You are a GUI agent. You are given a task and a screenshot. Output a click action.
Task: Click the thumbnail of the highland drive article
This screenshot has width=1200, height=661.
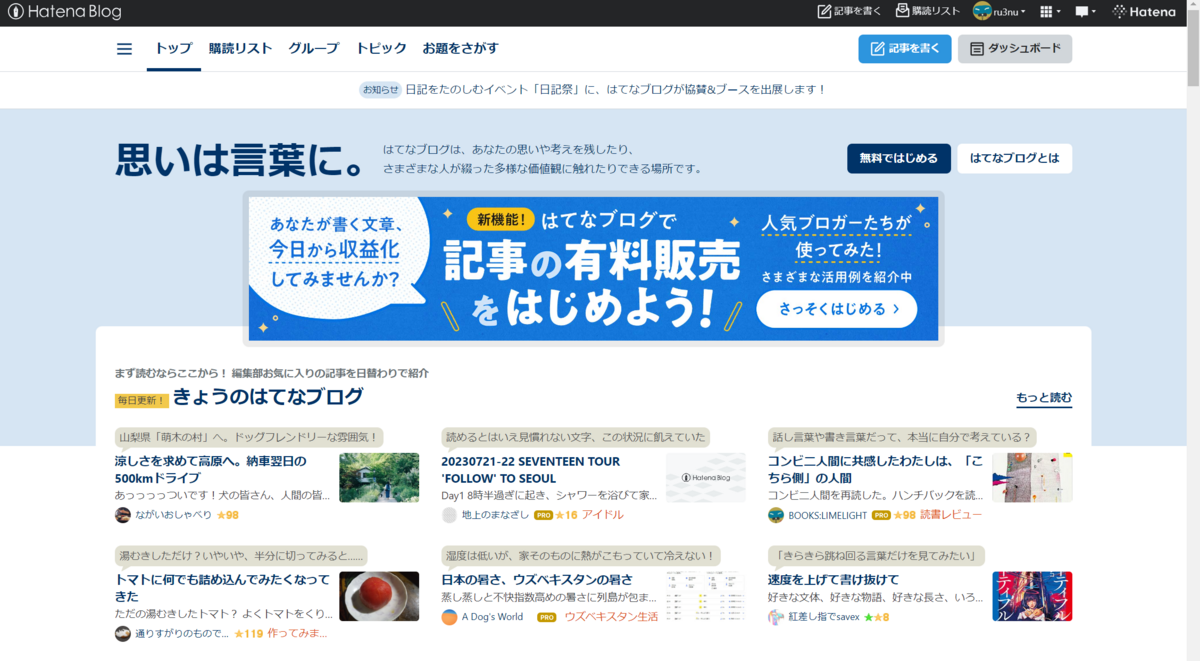[x=379, y=477]
